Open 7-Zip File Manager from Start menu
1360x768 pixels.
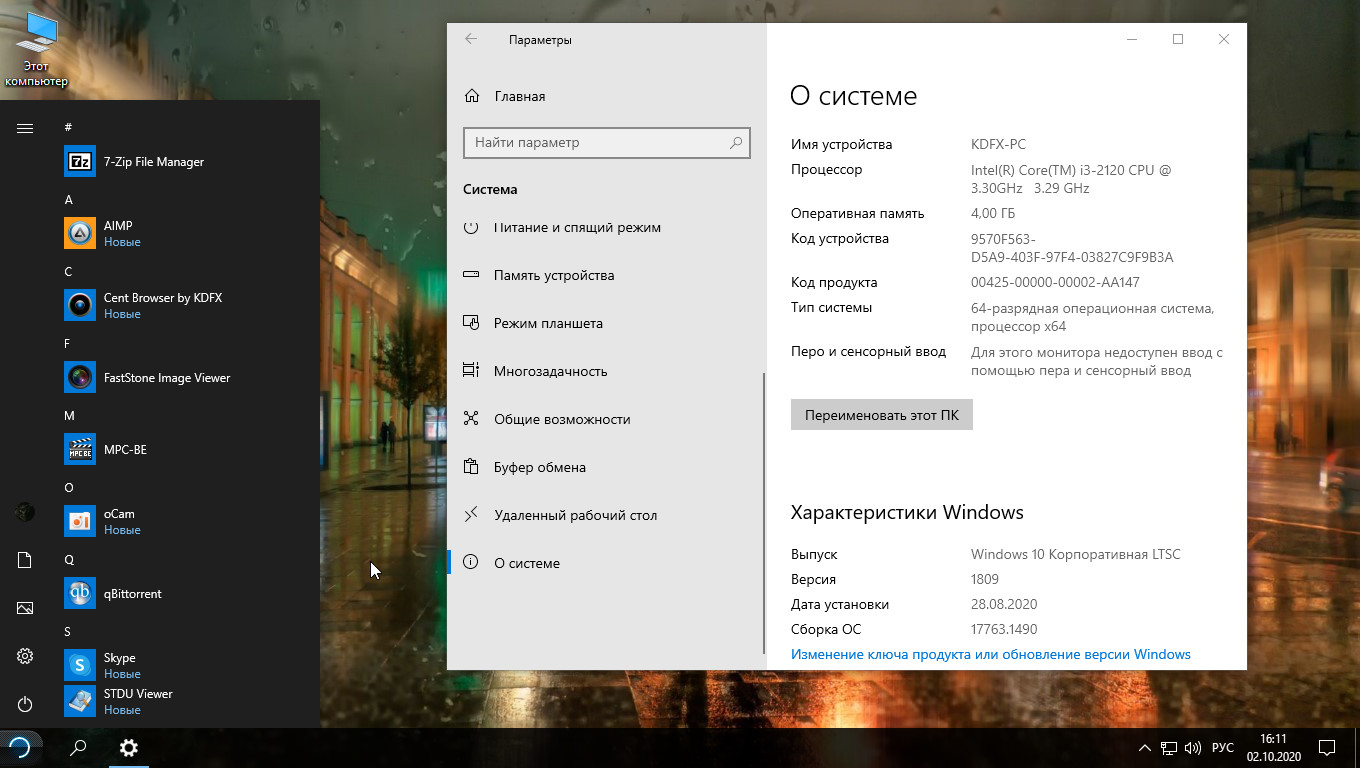pos(153,162)
